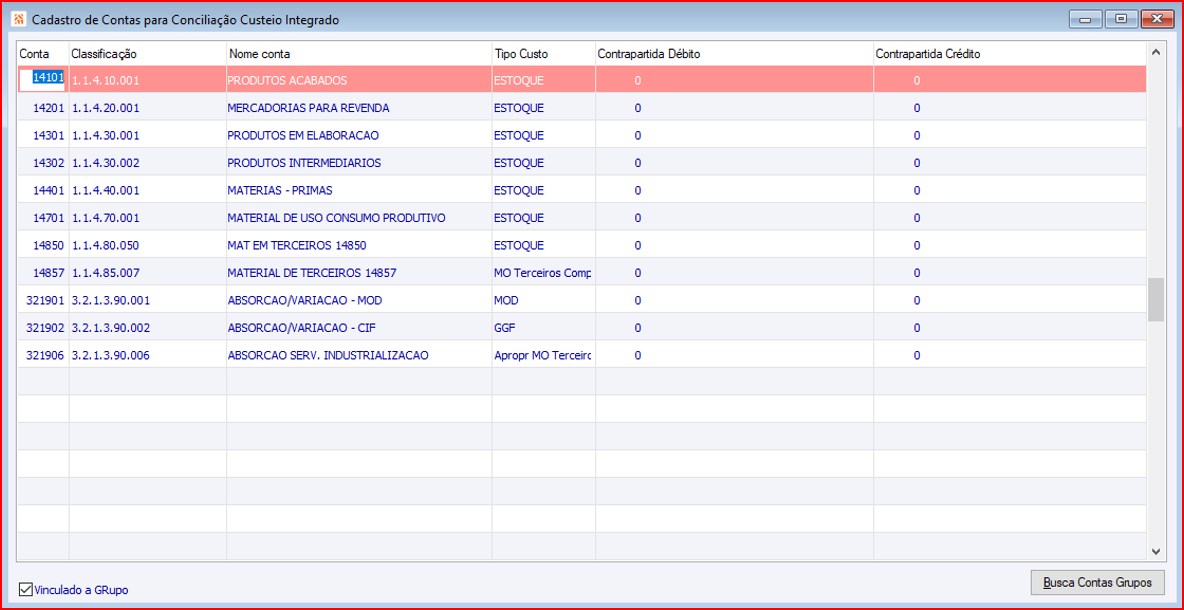Screen dimensions: 1184x610
Task: Click Contrapartida Débito value for account 321902
Action: pyautogui.click(x=637, y=327)
